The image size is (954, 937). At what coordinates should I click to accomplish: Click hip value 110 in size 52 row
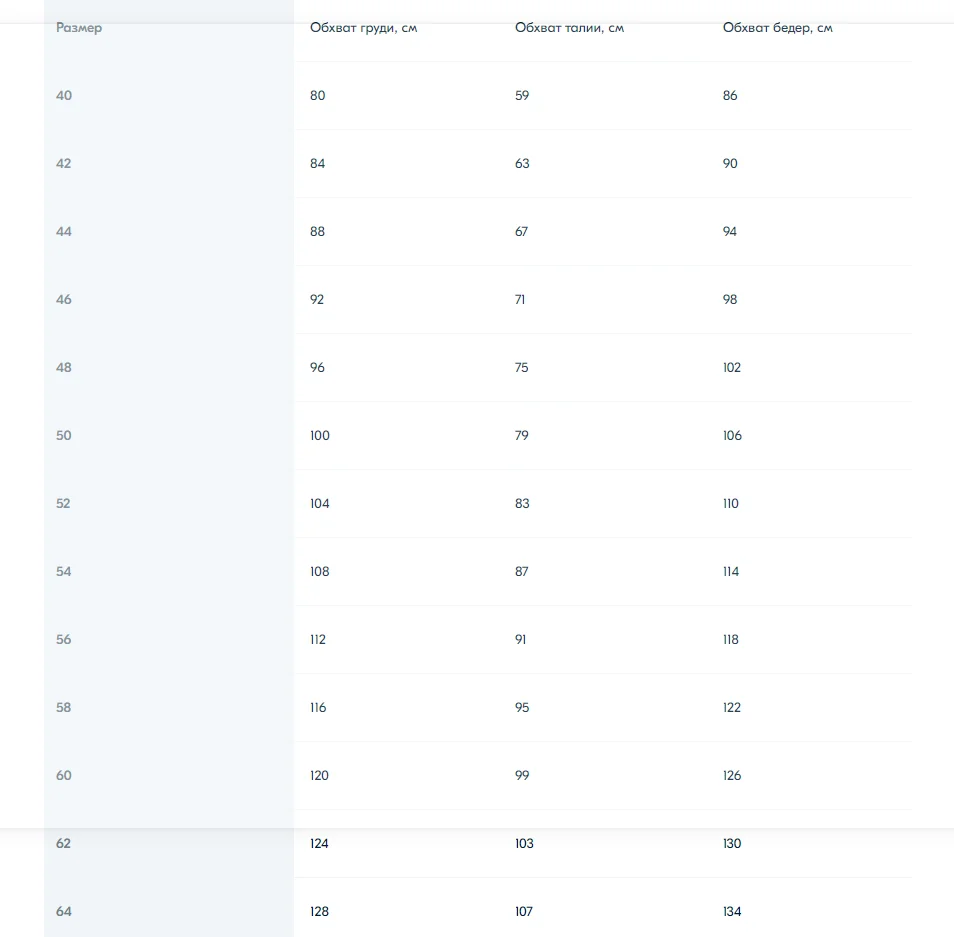pyautogui.click(x=731, y=504)
